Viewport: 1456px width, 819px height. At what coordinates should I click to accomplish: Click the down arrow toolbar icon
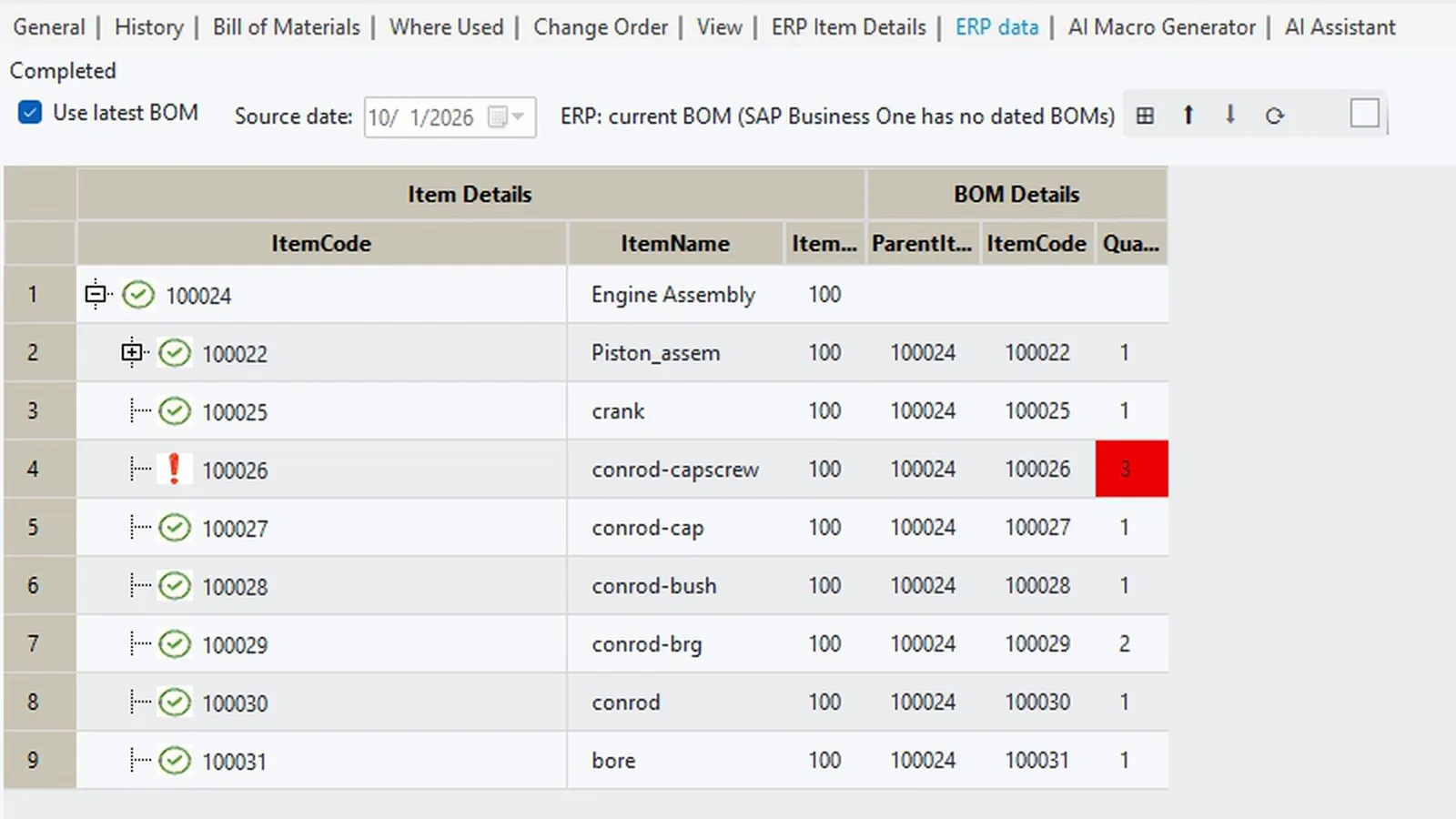pyautogui.click(x=1230, y=115)
